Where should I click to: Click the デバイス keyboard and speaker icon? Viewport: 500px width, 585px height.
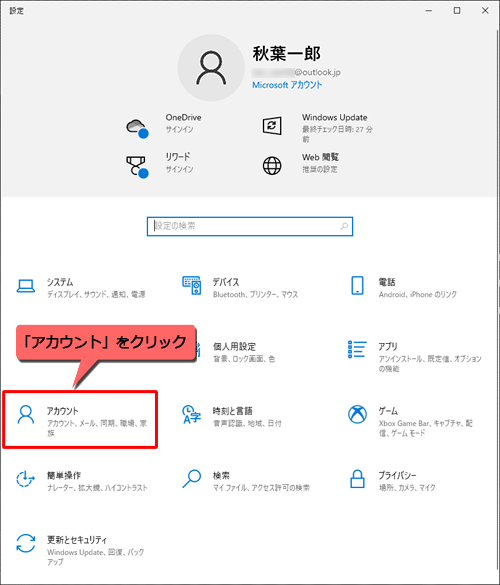click(x=192, y=285)
